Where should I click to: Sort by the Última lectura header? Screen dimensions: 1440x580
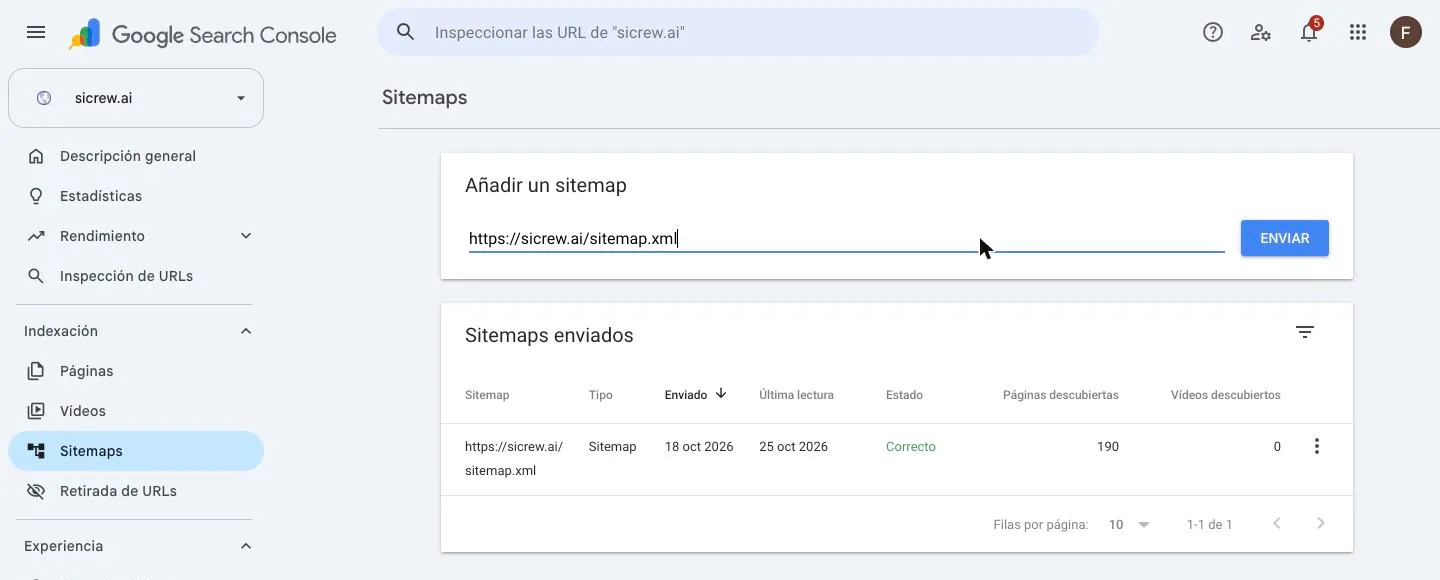[796, 395]
